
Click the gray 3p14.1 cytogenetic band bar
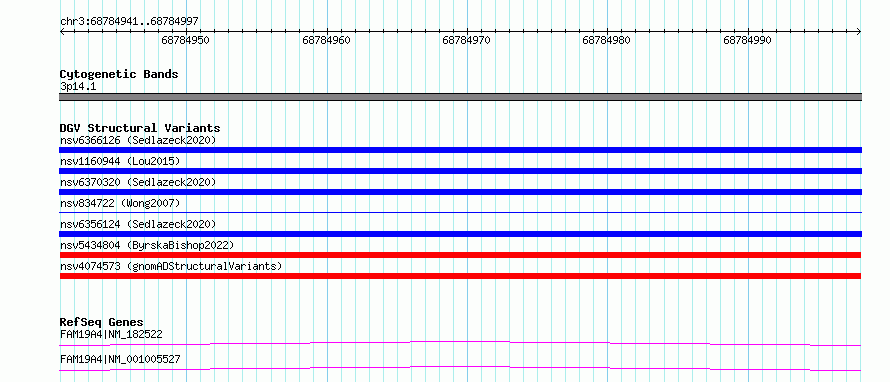[460, 97]
